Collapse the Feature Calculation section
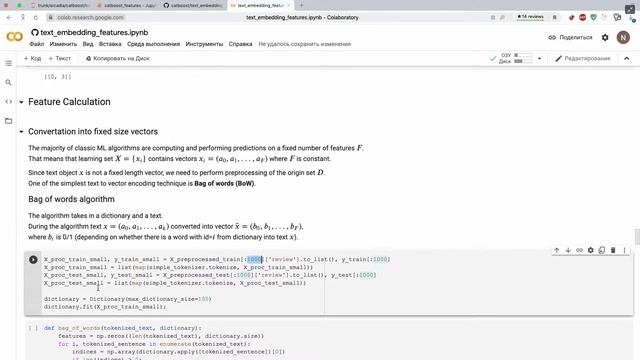This screenshot has width=640, height=360. click(21, 102)
